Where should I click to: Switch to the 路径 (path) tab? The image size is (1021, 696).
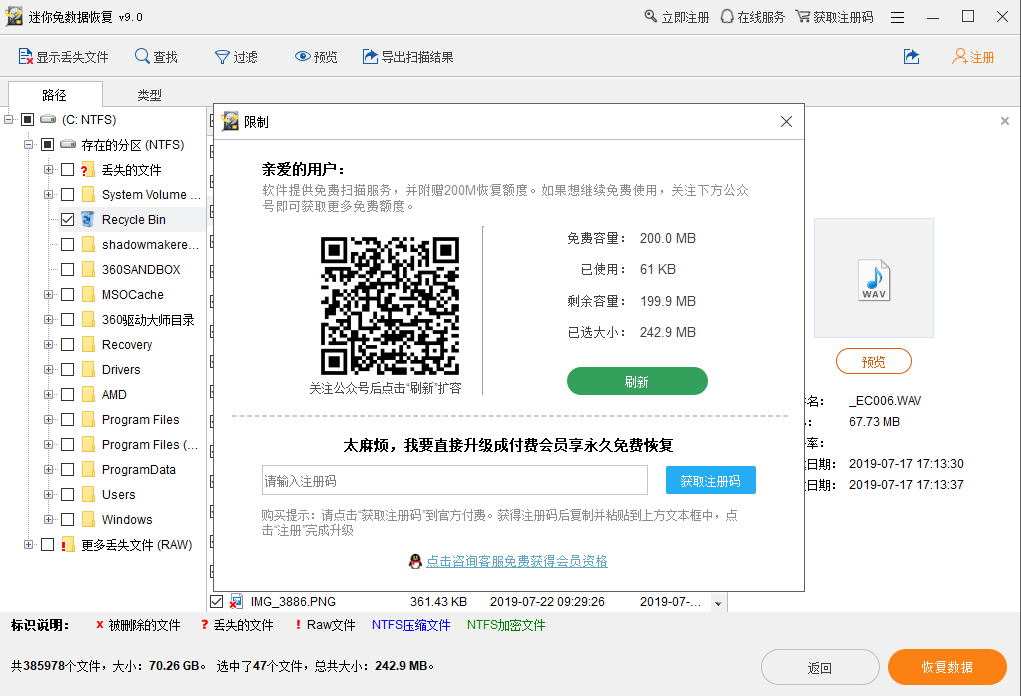click(55, 94)
